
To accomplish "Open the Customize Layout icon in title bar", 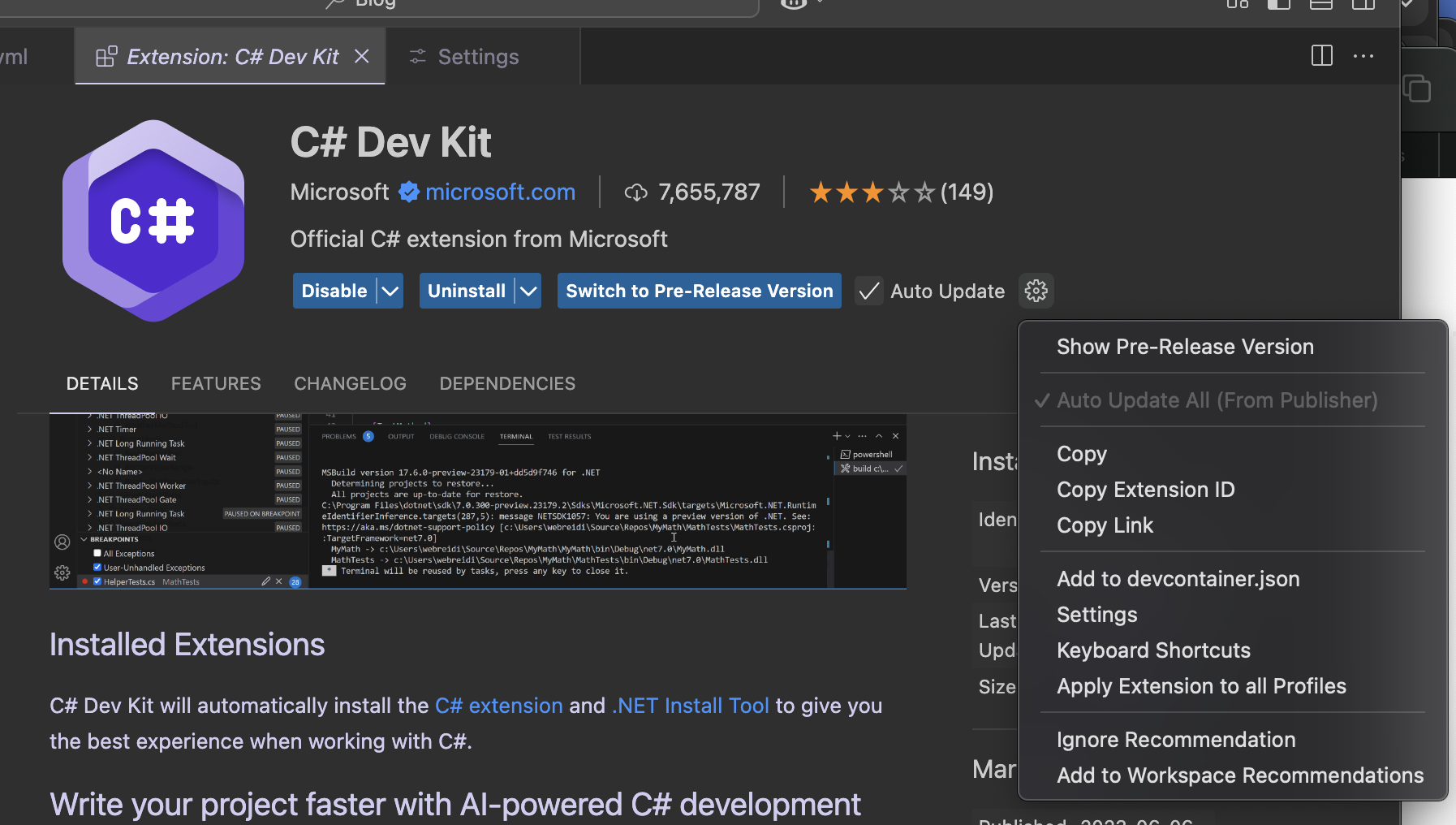I will [x=1237, y=5].
